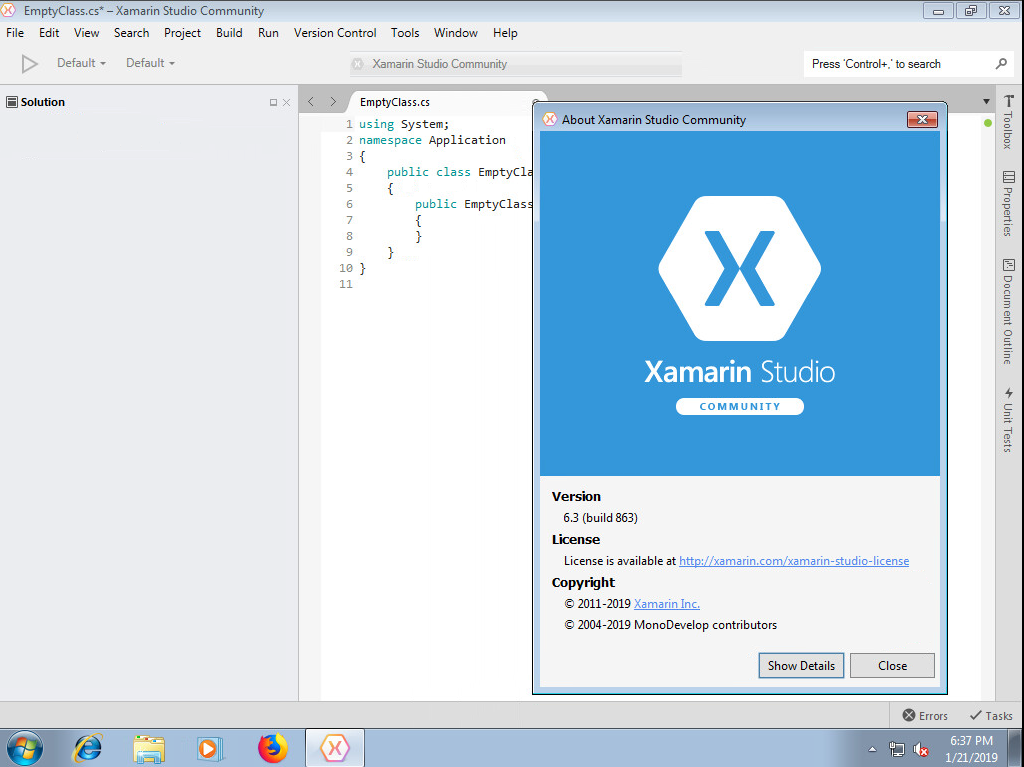This screenshot has width=1024, height=767.
Task: Open the xamarin-studio-license link
Action: coord(793,561)
